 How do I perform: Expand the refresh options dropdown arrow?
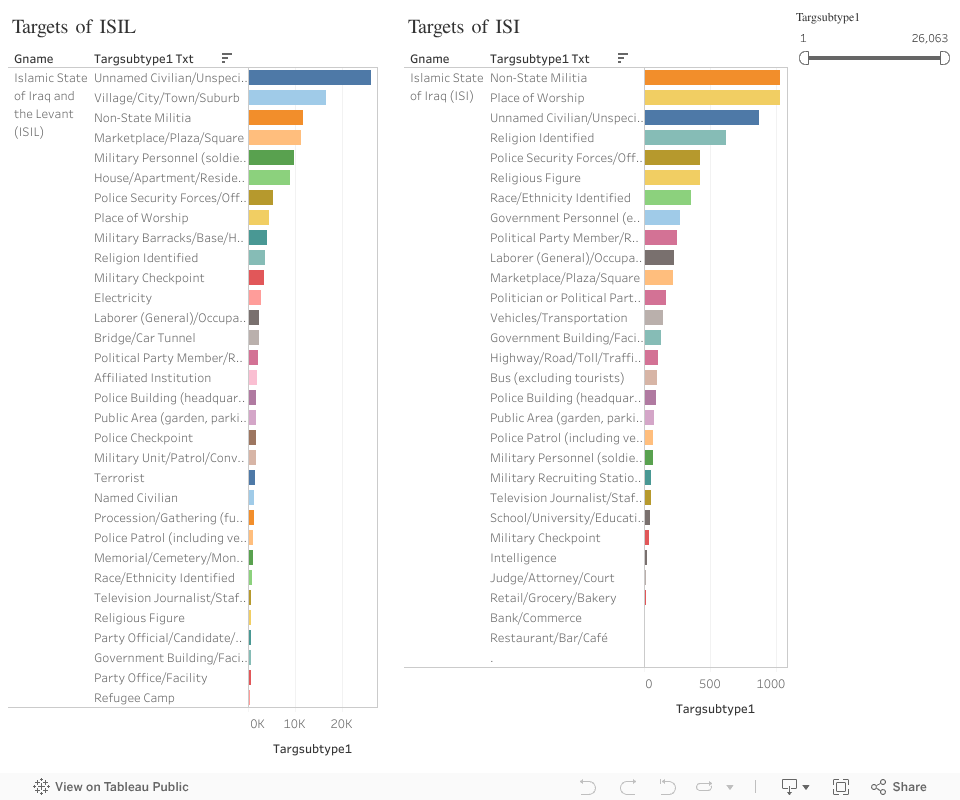(x=730, y=787)
